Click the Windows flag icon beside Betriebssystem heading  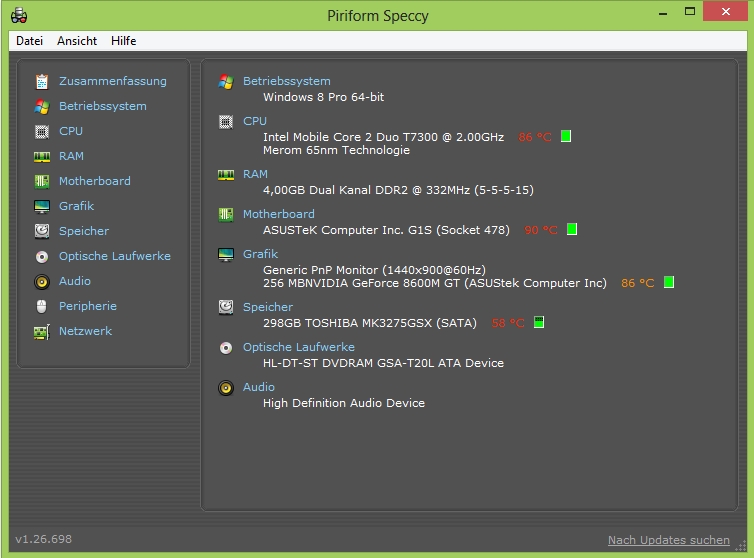[x=226, y=81]
